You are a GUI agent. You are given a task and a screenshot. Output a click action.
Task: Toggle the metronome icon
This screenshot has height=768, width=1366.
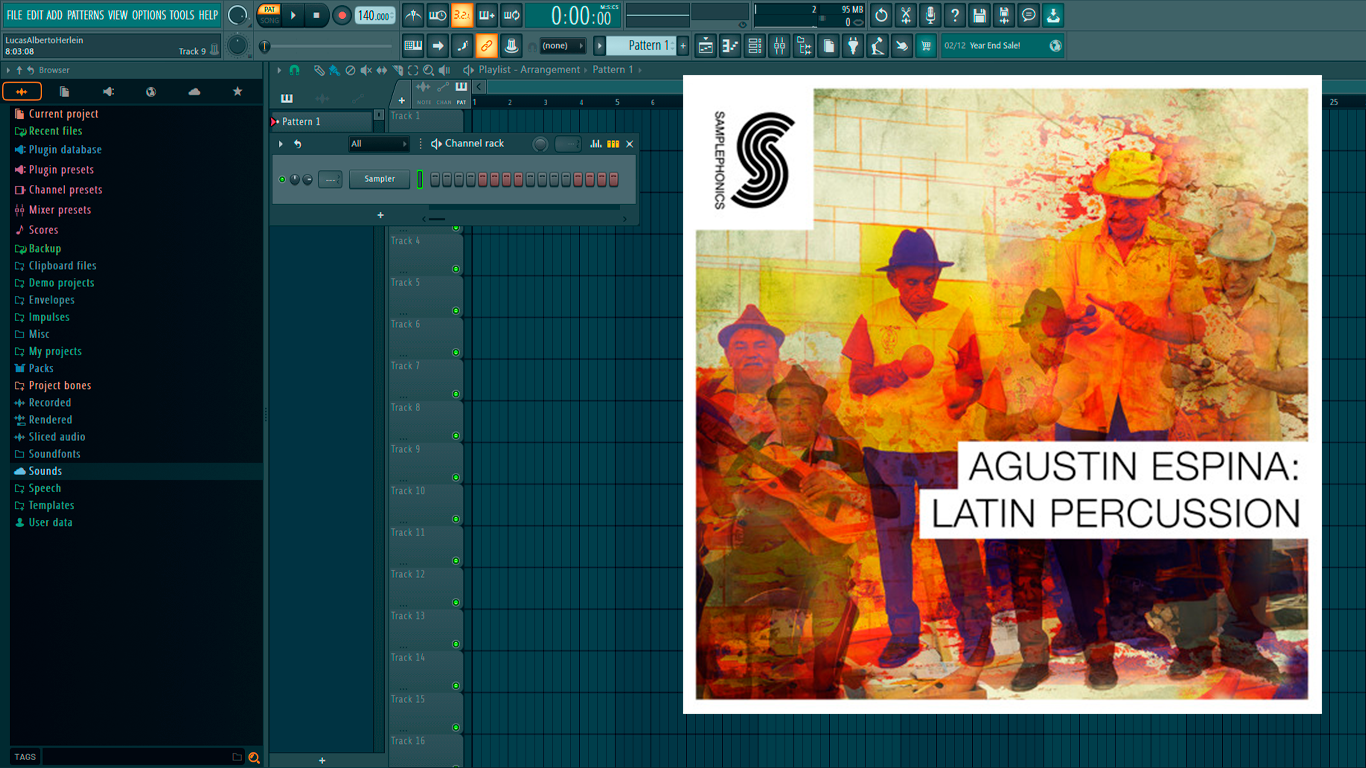coord(413,15)
